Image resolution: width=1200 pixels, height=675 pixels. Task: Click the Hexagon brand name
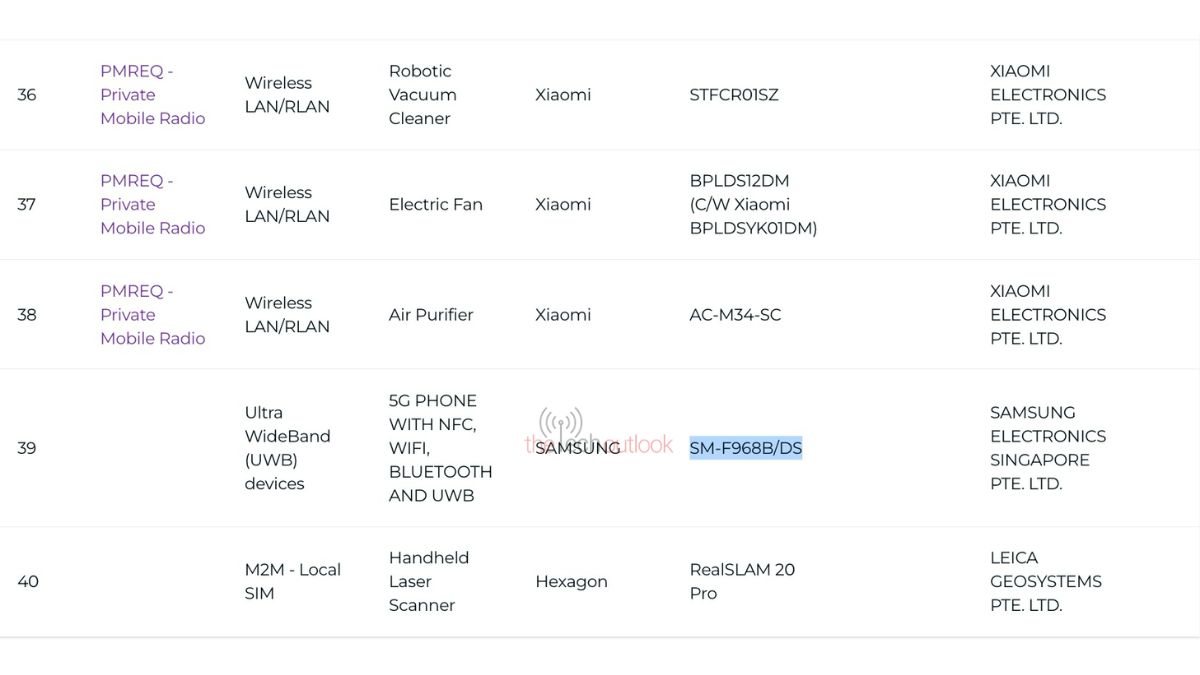tap(571, 581)
